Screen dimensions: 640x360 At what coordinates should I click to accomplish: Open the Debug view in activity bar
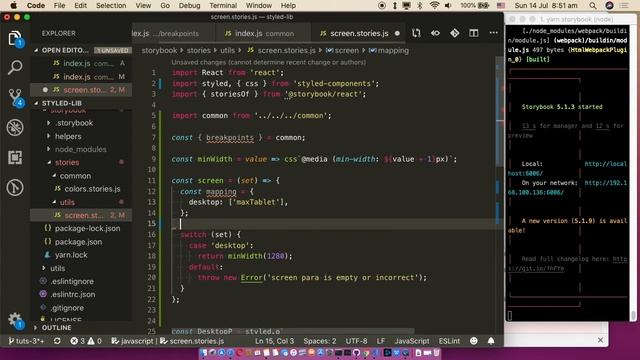pyautogui.click(x=15, y=128)
